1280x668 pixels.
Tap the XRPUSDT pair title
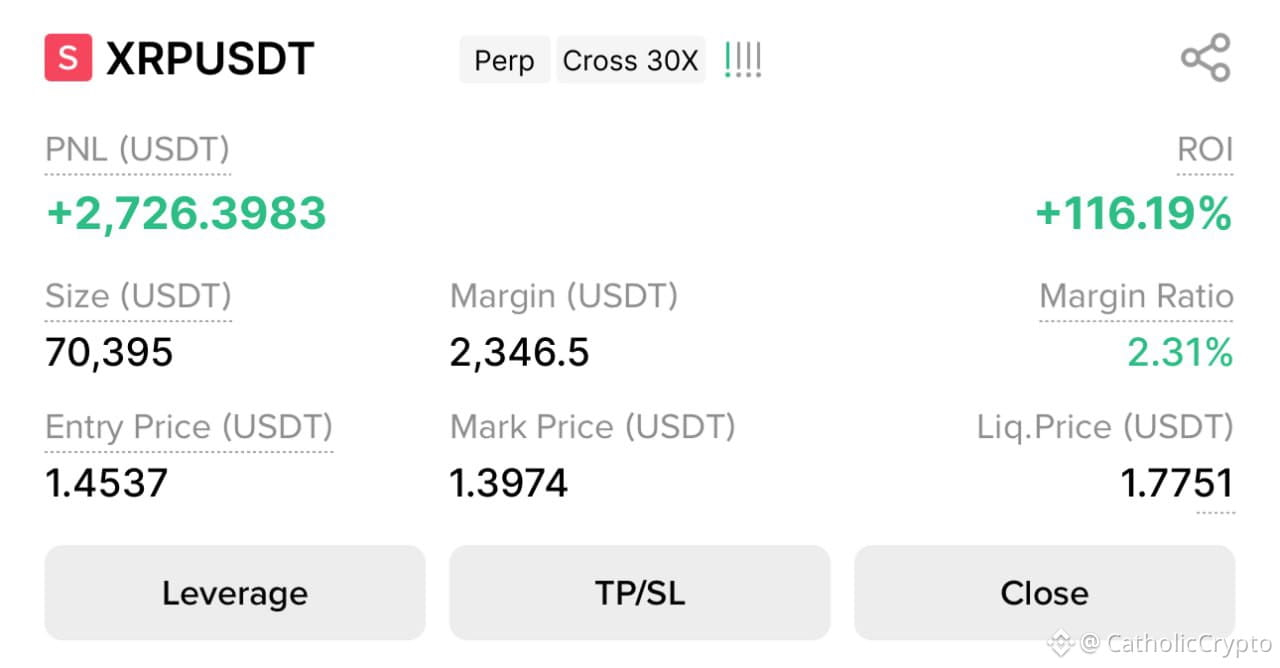(210, 59)
